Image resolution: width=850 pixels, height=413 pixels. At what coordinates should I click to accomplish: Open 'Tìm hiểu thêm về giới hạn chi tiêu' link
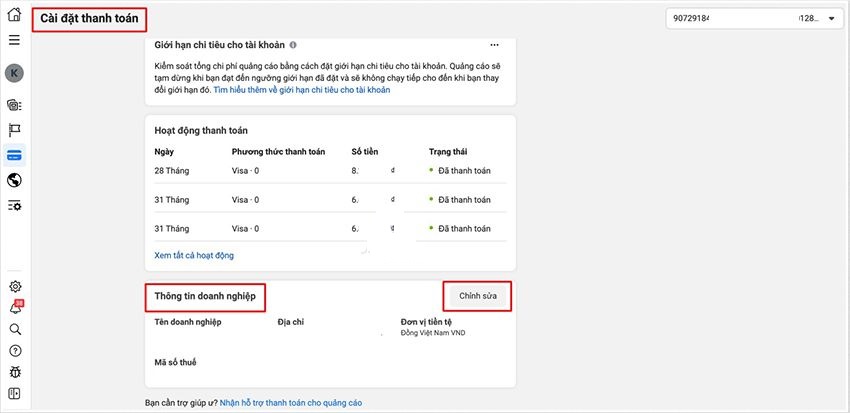pyautogui.click(x=301, y=91)
